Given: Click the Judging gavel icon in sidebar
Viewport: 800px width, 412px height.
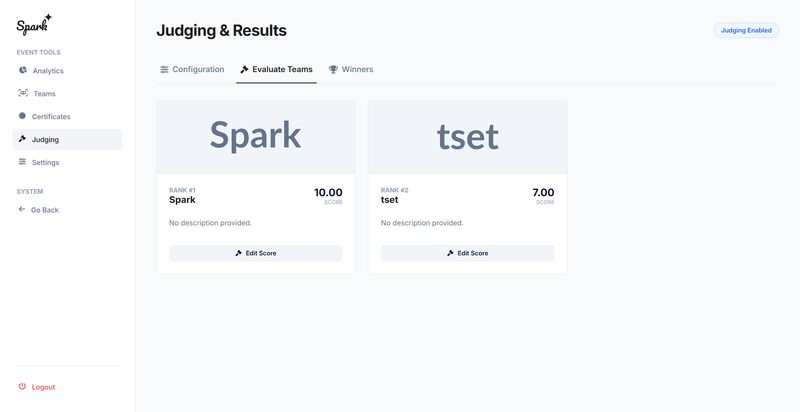Looking at the screenshot, I should pos(23,139).
